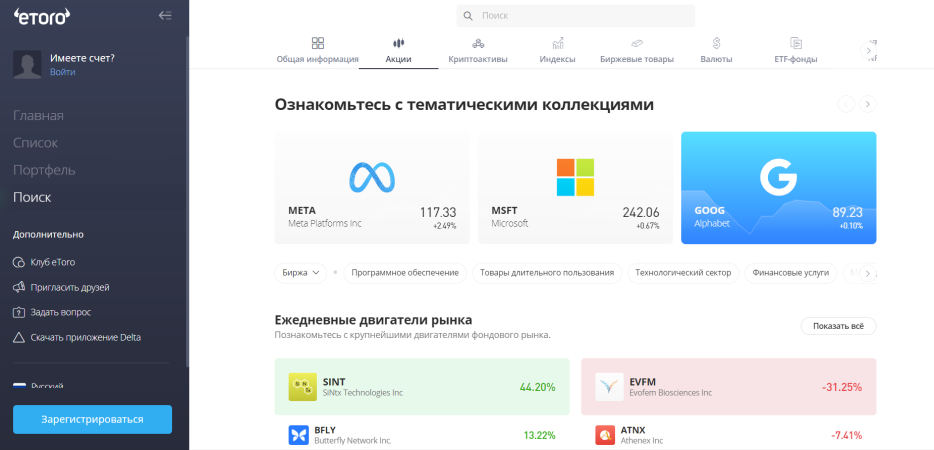
Task: Click the Акции candlestick icon
Action: click(x=398, y=43)
